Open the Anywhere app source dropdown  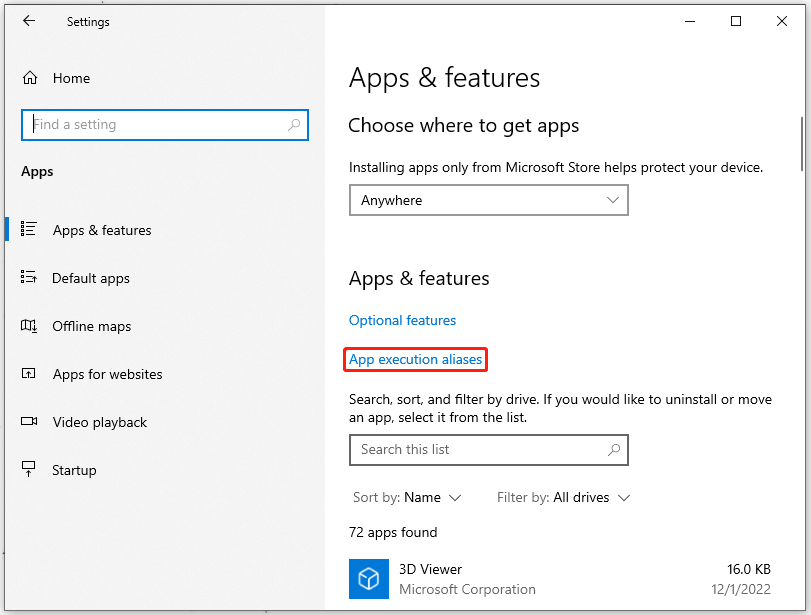point(489,200)
